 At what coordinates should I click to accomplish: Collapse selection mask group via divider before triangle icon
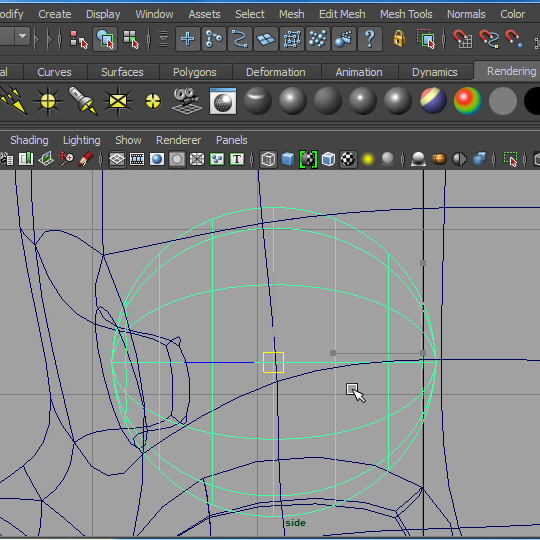click(148, 39)
